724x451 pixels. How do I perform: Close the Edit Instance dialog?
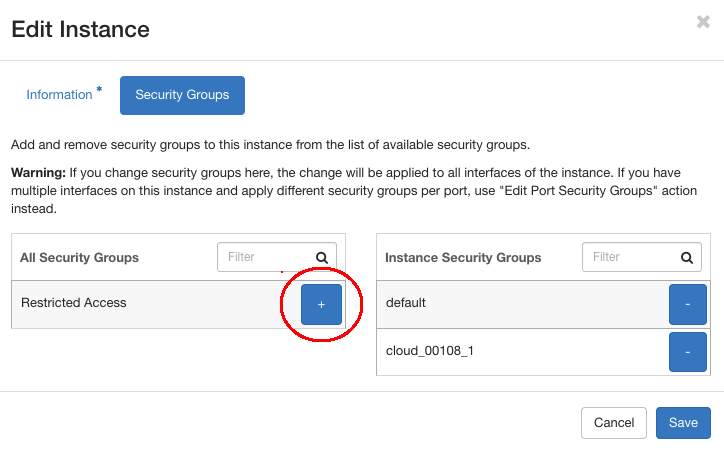pyautogui.click(x=703, y=22)
